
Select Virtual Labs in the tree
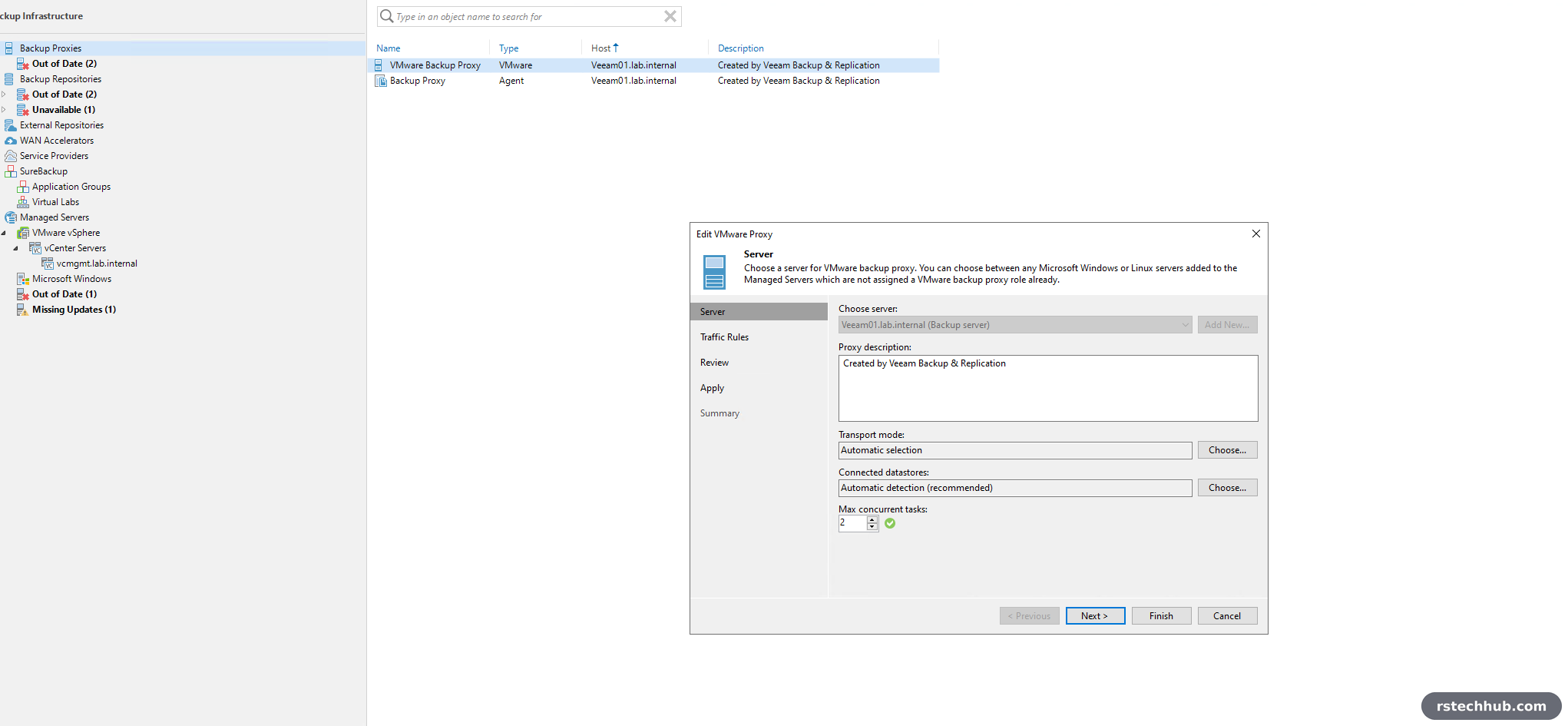[55, 202]
